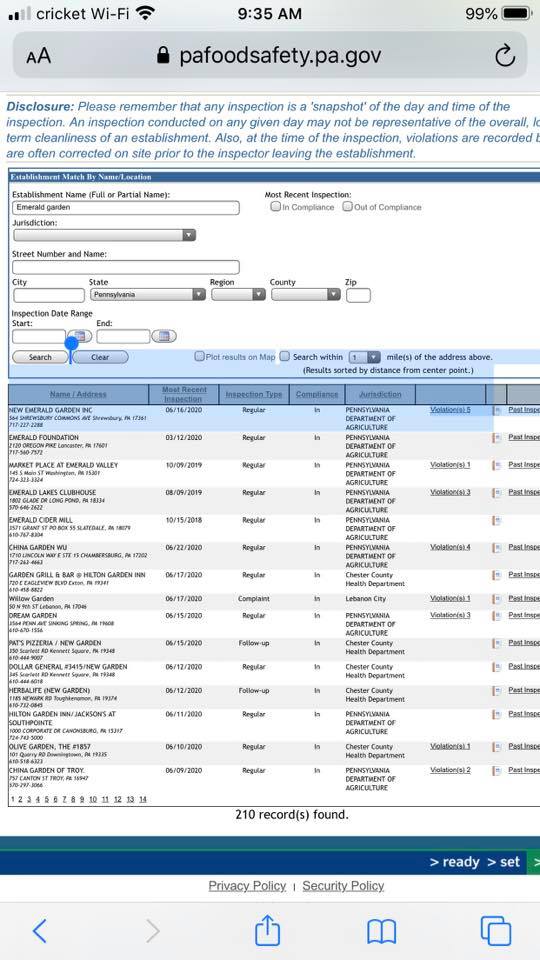Screen dimensions: 540x960
Task: Open the miles distance dropdown
Action: [365, 357]
